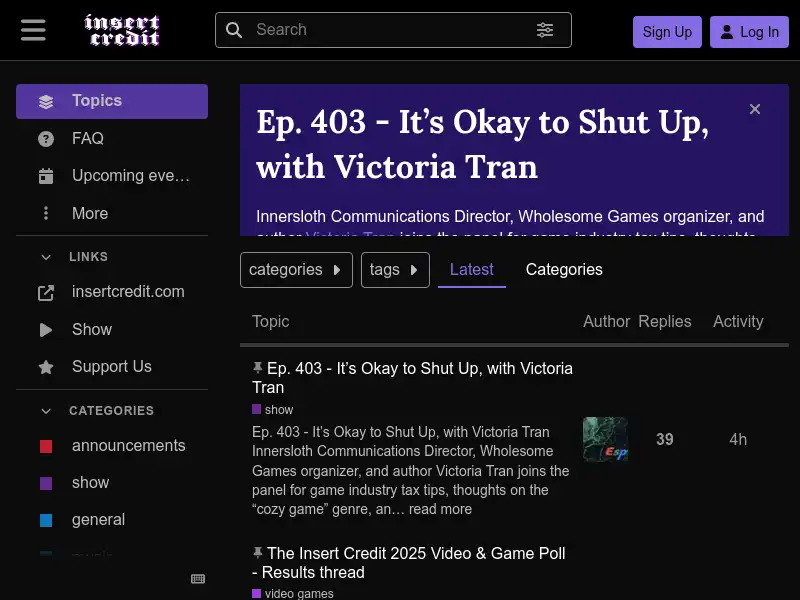This screenshot has height=600, width=800.
Task: Switch to the Latest tab
Action: pyautogui.click(x=471, y=270)
